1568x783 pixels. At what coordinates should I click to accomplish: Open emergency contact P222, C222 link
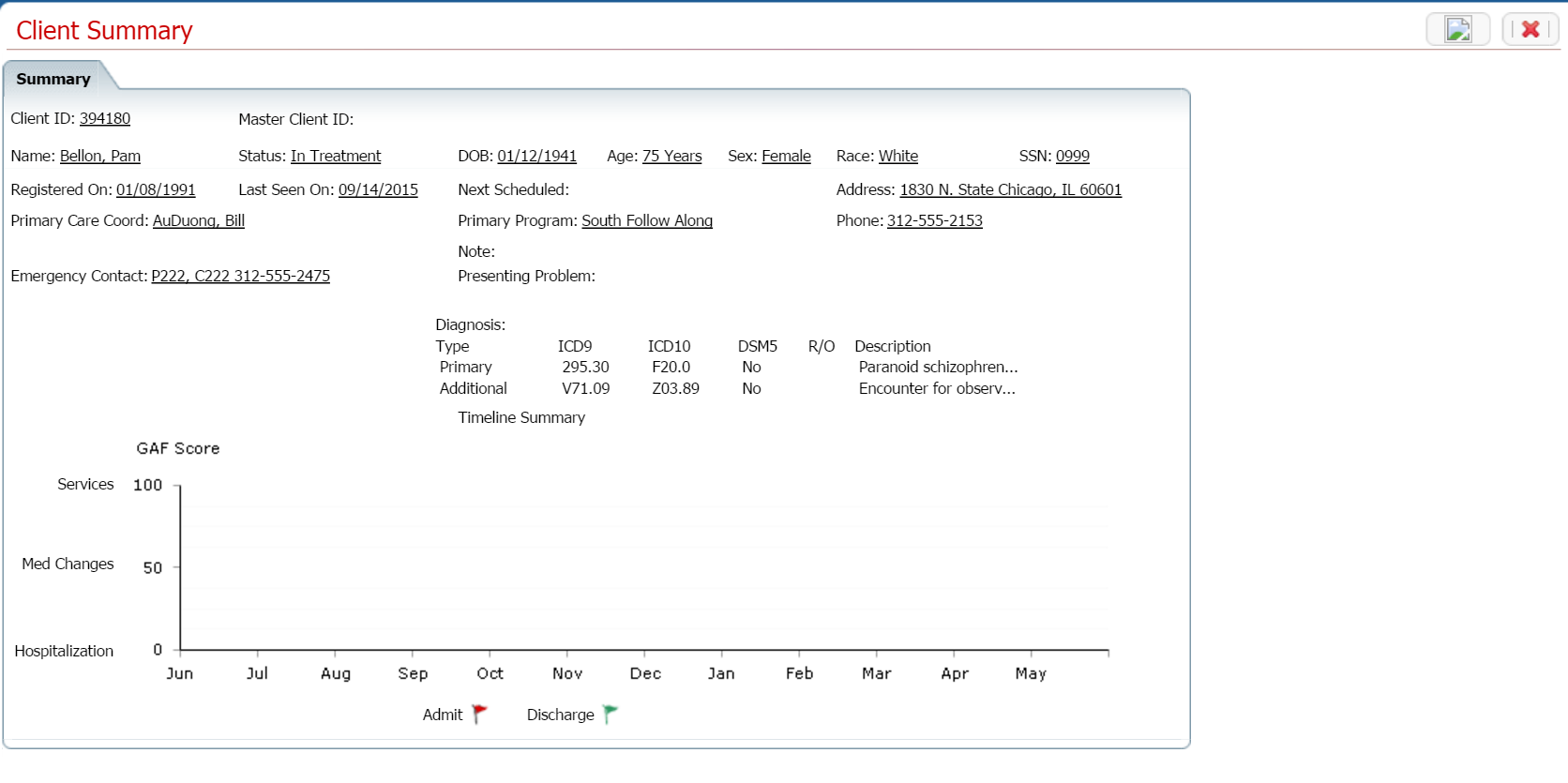pyautogui.click(x=240, y=276)
